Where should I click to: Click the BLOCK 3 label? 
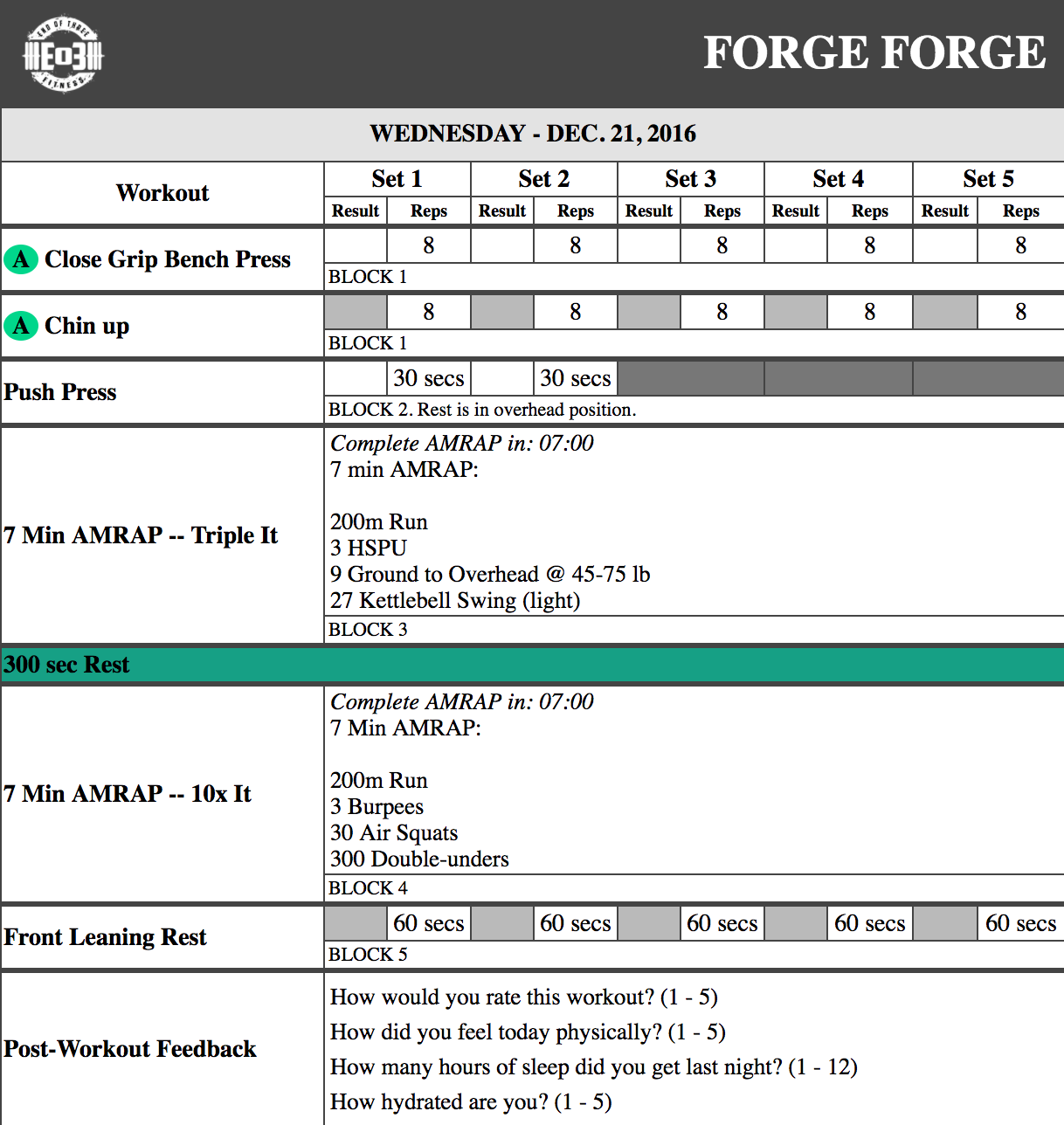pyautogui.click(x=368, y=630)
